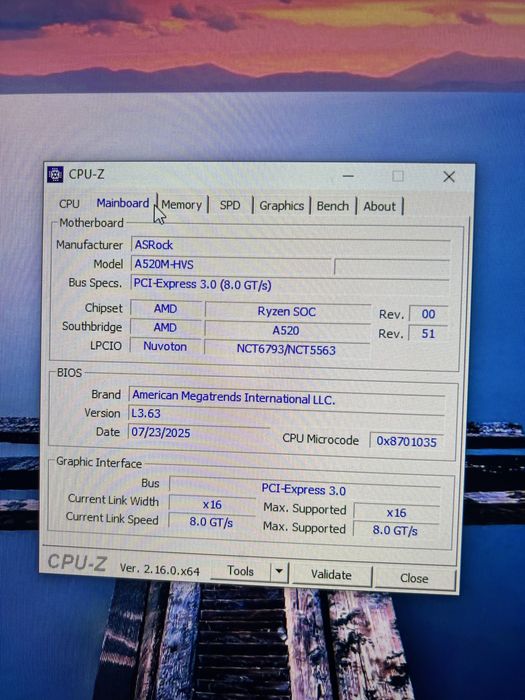Minimize the CPU-Z window
This screenshot has height=700, width=525.
pyautogui.click(x=348, y=176)
